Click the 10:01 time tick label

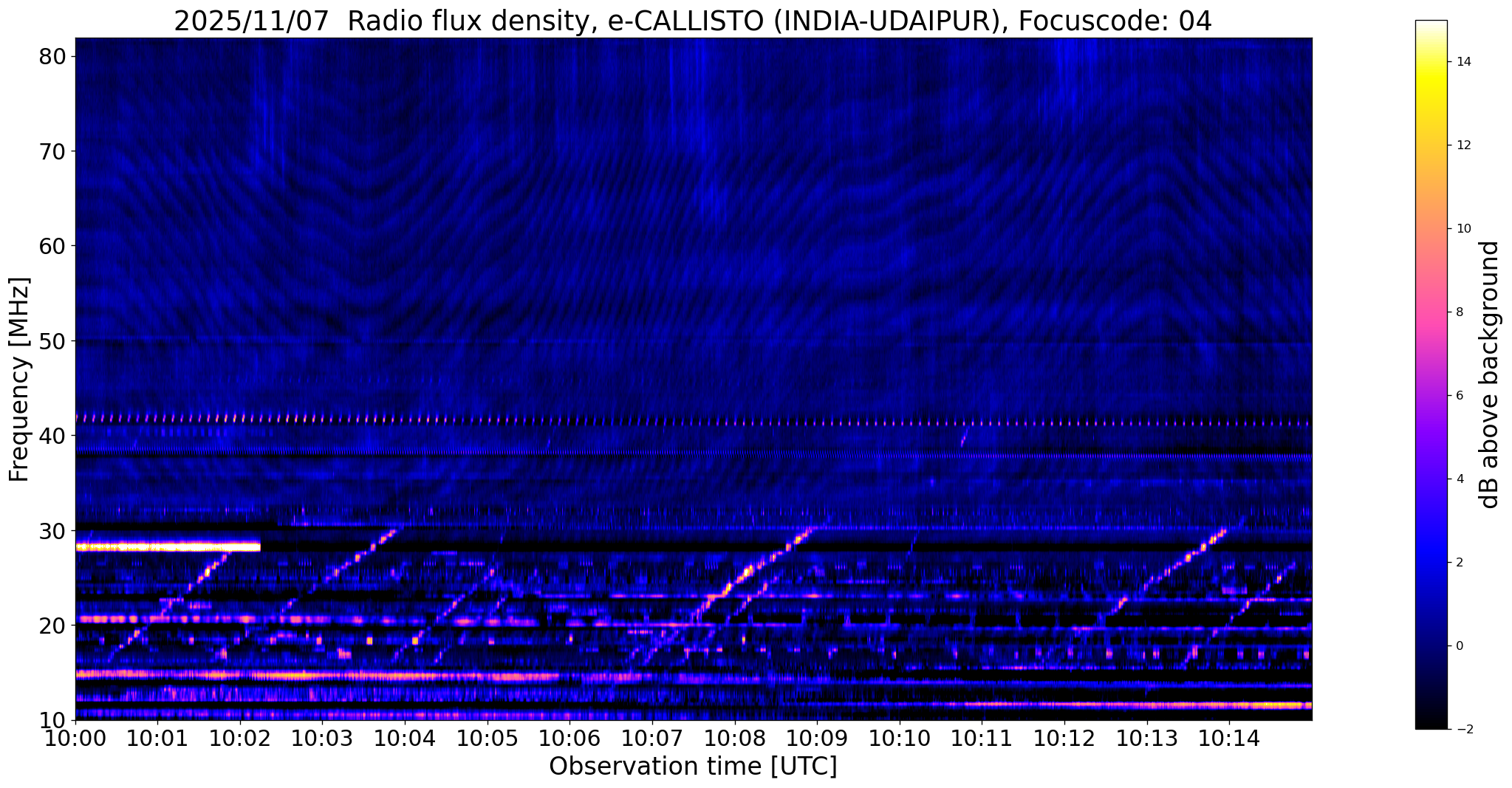pos(158,739)
